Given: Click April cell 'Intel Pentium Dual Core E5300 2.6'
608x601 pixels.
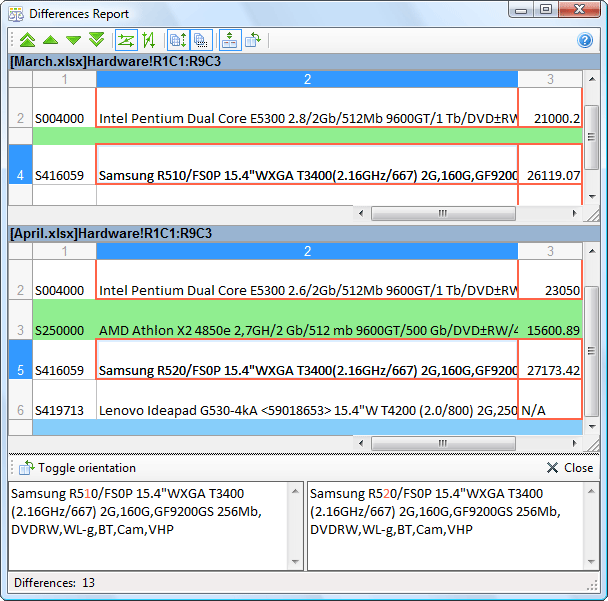Looking at the screenshot, I should click(x=307, y=280).
